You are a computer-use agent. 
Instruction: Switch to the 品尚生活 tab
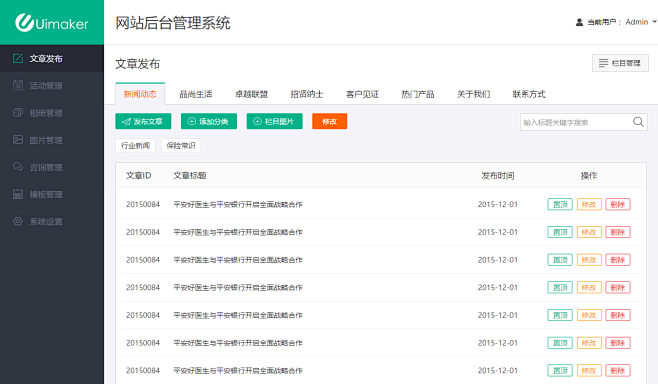[196, 94]
